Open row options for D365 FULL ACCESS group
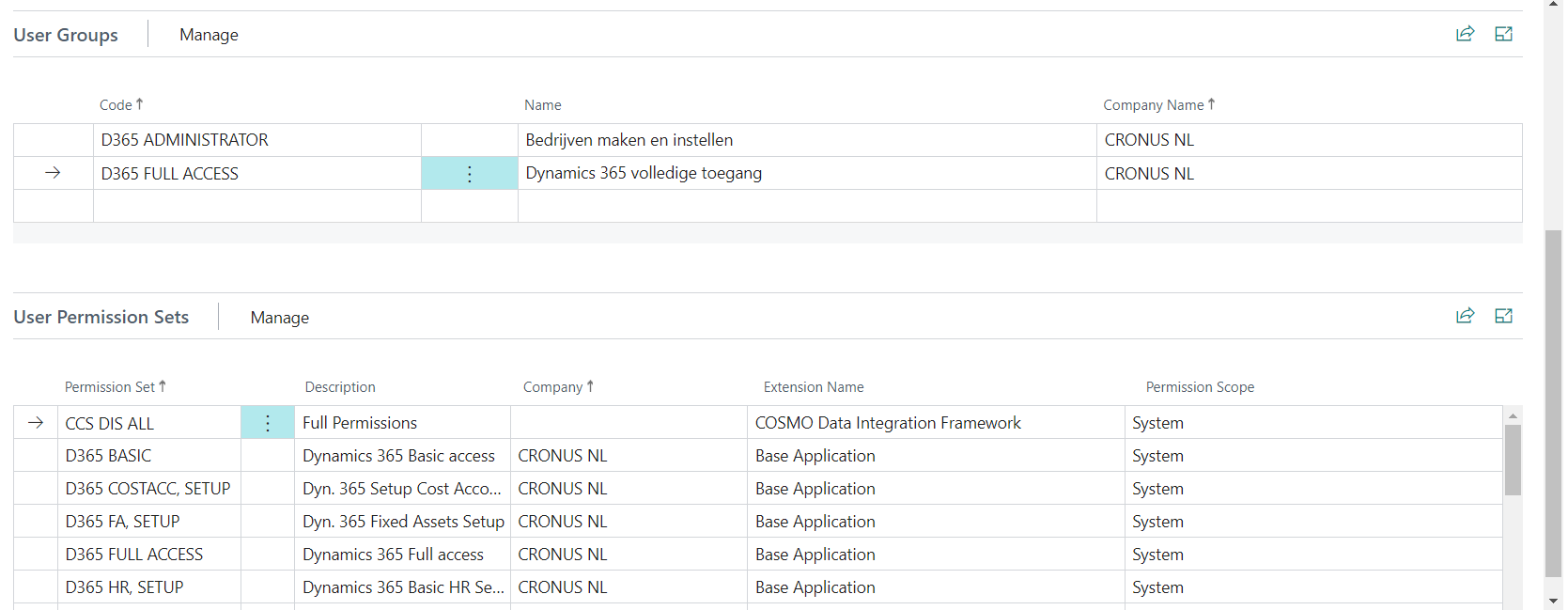The image size is (1568, 610). pyautogui.click(x=470, y=174)
